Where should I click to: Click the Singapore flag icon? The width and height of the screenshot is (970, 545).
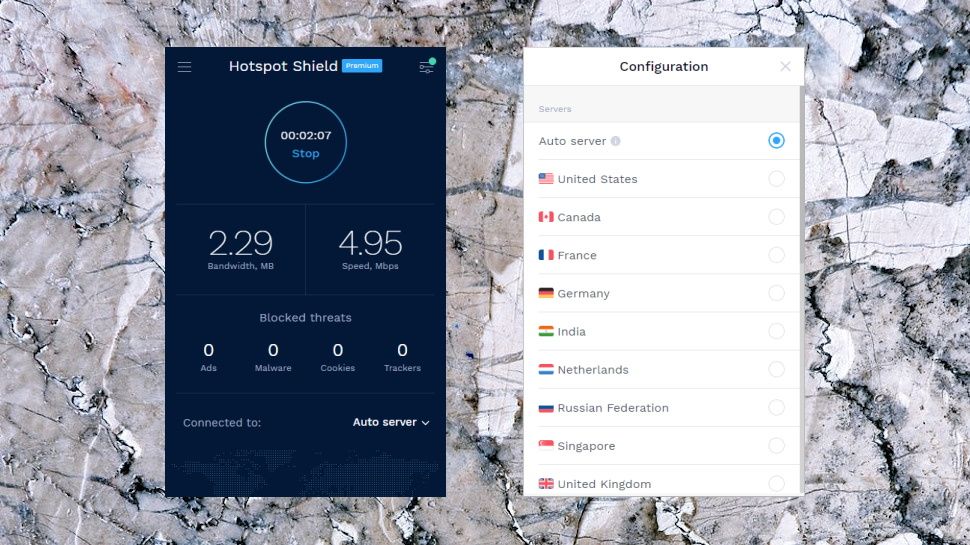546,445
